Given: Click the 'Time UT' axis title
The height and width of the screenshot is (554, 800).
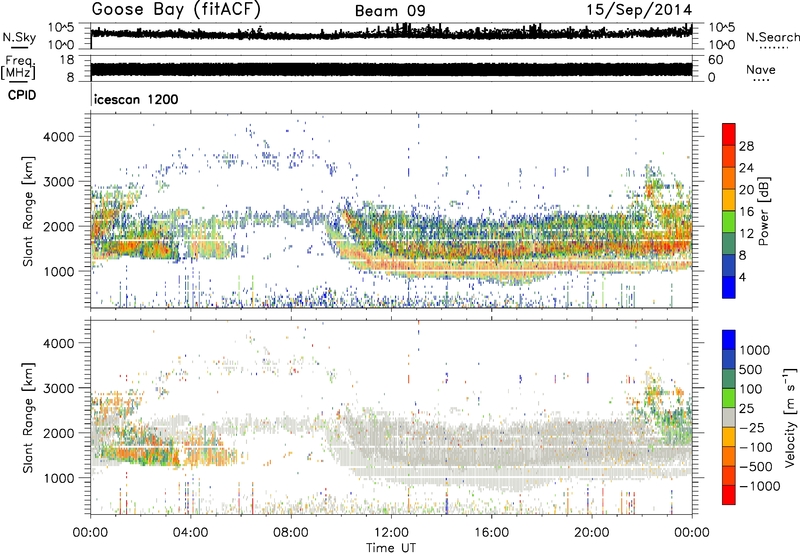Looking at the screenshot, I should pos(391,547).
